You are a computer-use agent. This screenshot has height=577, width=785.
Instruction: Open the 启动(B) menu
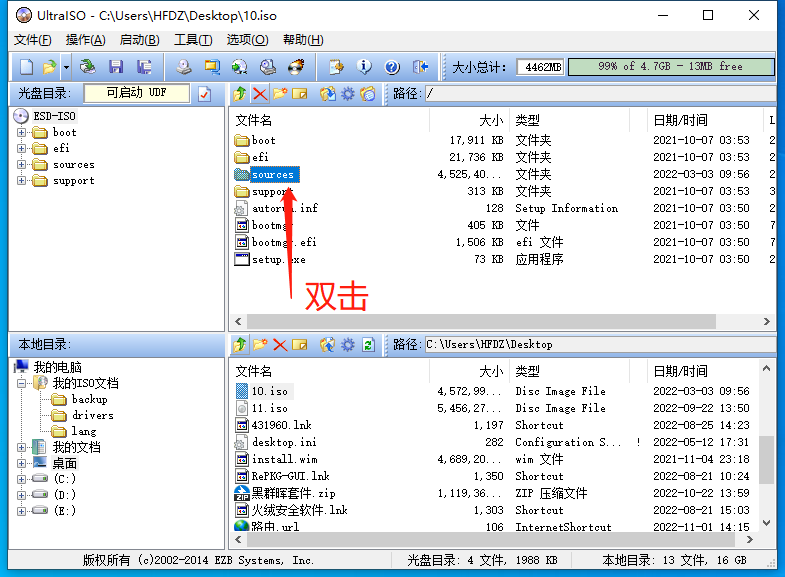[x=140, y=40]
